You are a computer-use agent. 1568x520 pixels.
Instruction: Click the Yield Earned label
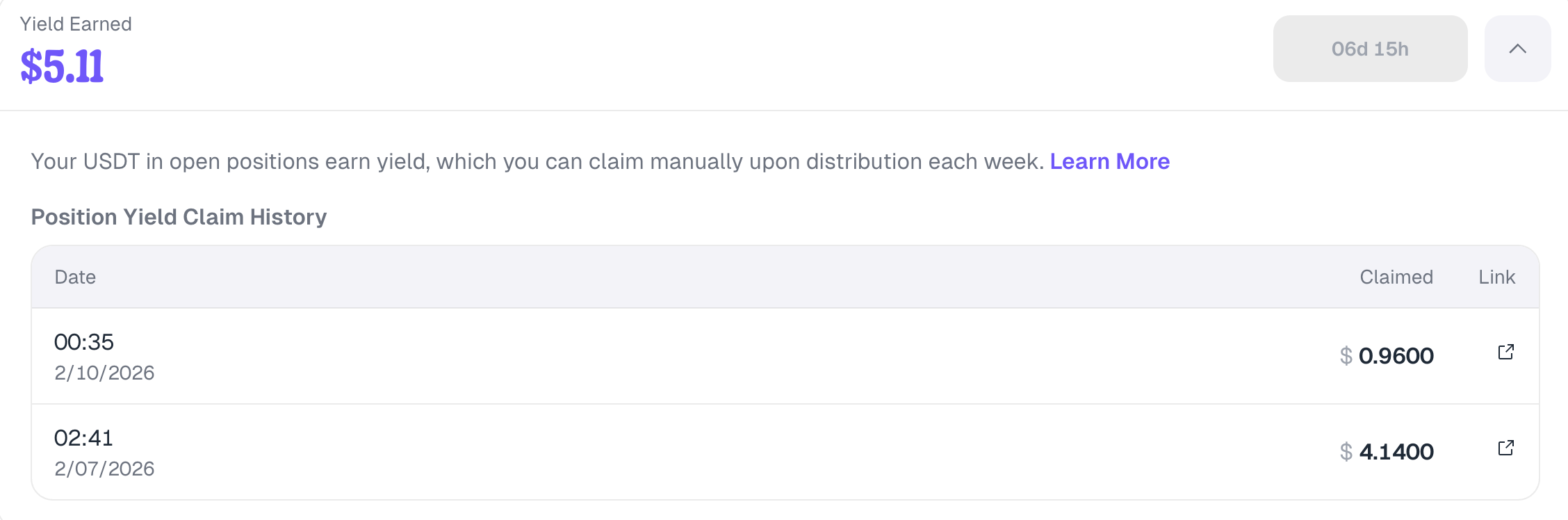point(76,23)
